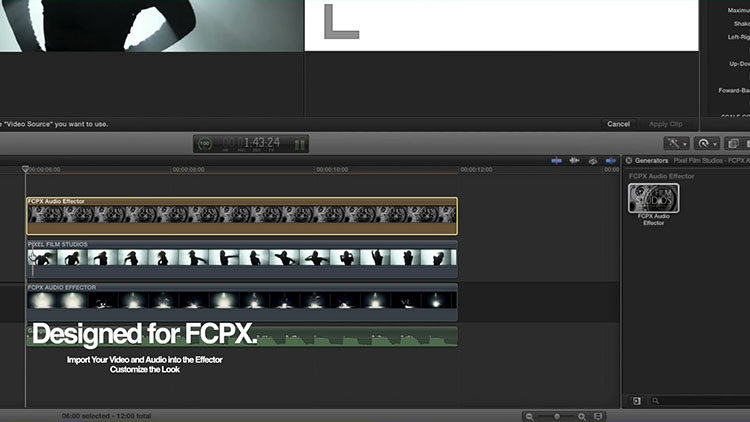Viewport: 750px width, 422px height.
Task: Select the green audio clip in timeline
Action: (242, 336)
